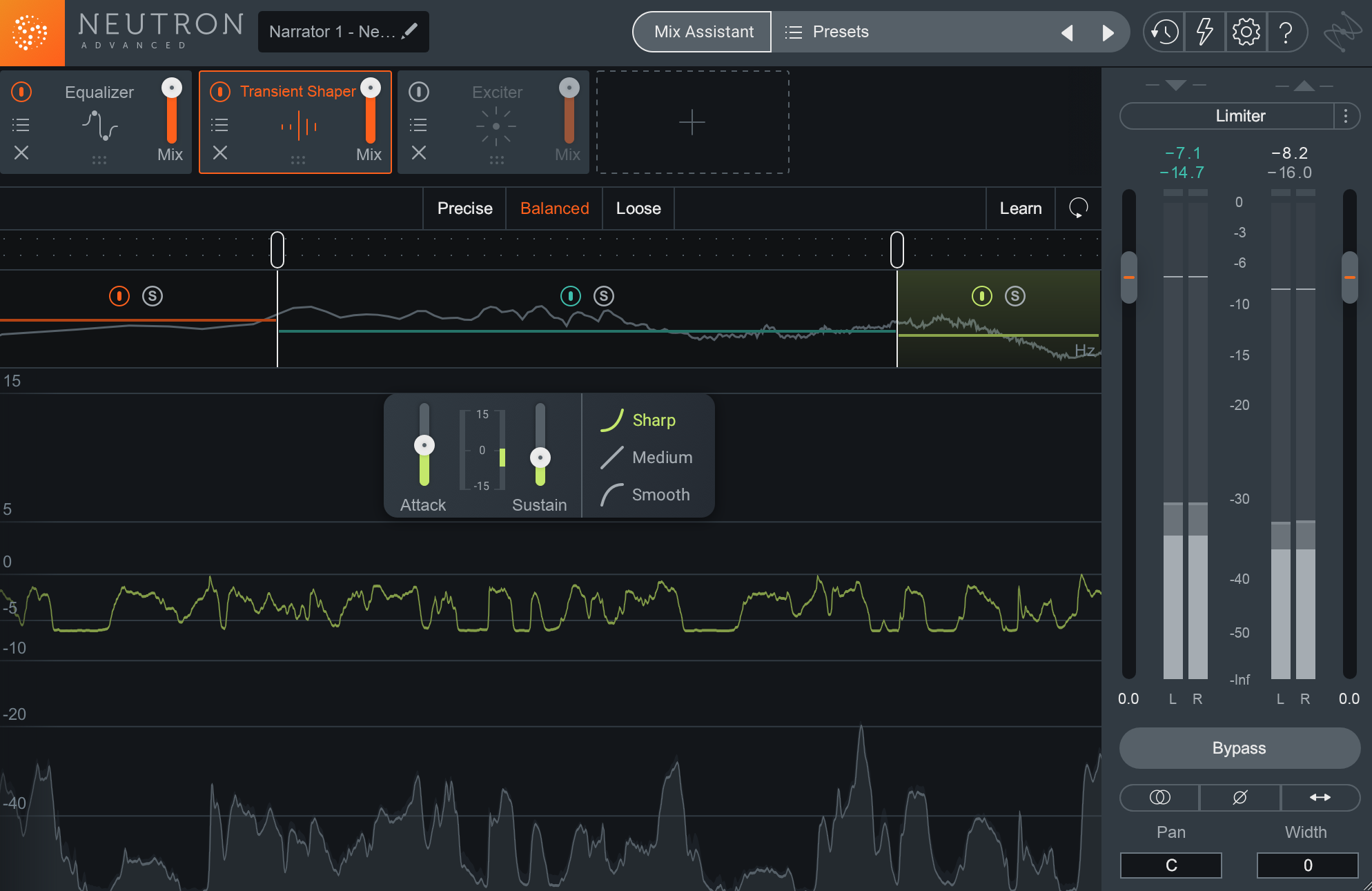Solo the low band
Viewport: 1372px width, 891px height.
tap(153, 296)
